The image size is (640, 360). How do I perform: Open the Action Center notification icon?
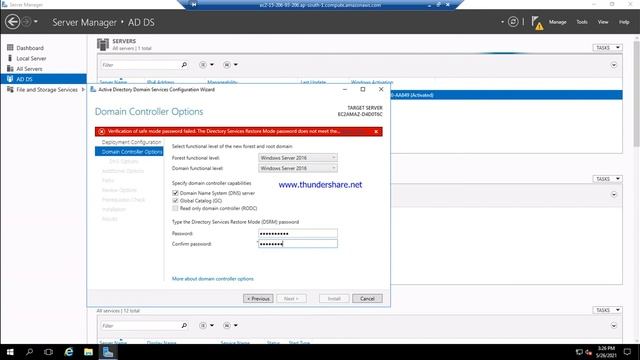pyautogui.click(x=627, y=352)
